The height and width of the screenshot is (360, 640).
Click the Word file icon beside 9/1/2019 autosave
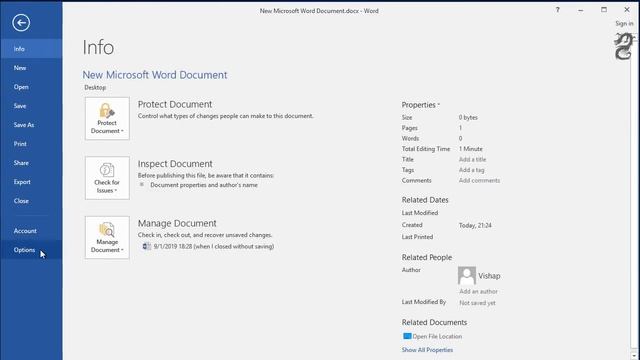(x=147, y=246)
